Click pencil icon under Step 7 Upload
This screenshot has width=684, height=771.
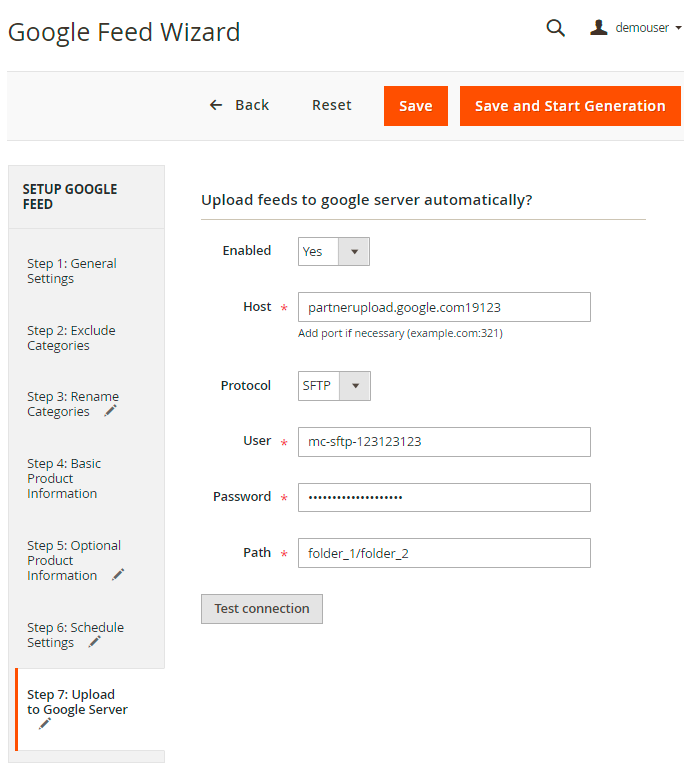tap(45, 724)
